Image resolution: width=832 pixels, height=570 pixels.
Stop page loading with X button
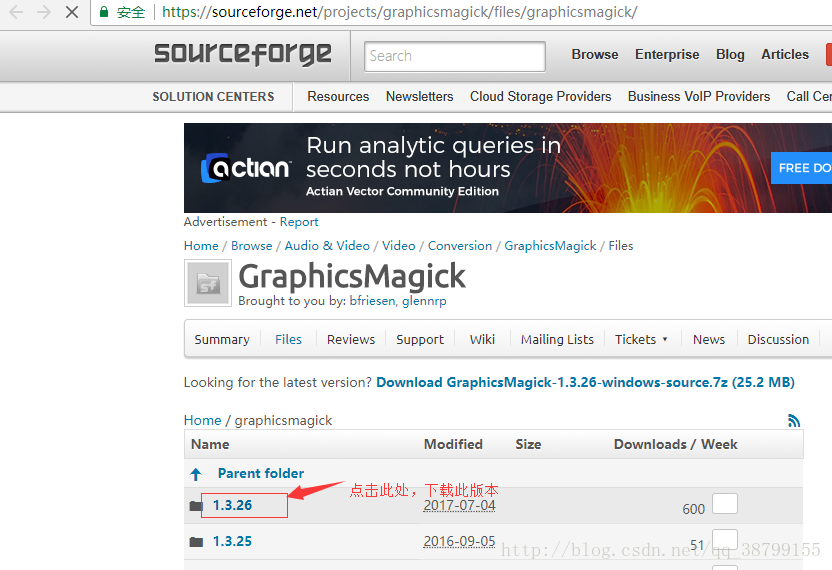72,13
